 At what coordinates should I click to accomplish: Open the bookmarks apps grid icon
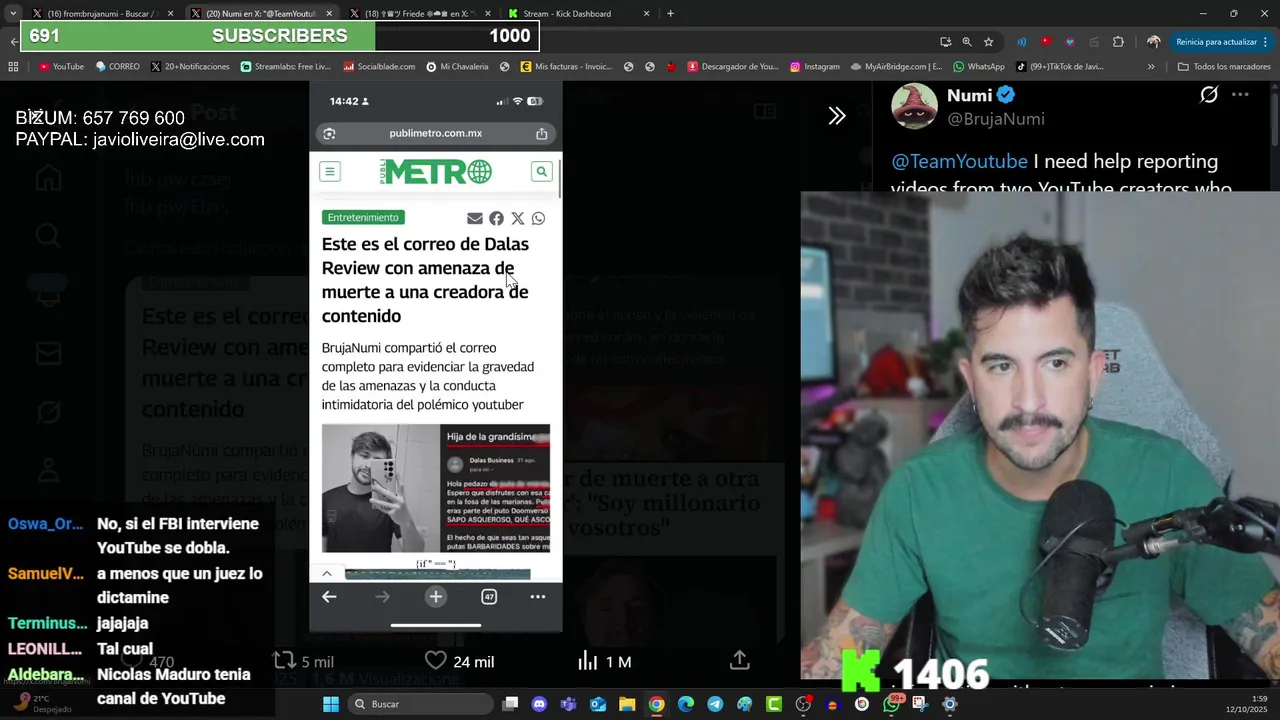click(13, 67)
